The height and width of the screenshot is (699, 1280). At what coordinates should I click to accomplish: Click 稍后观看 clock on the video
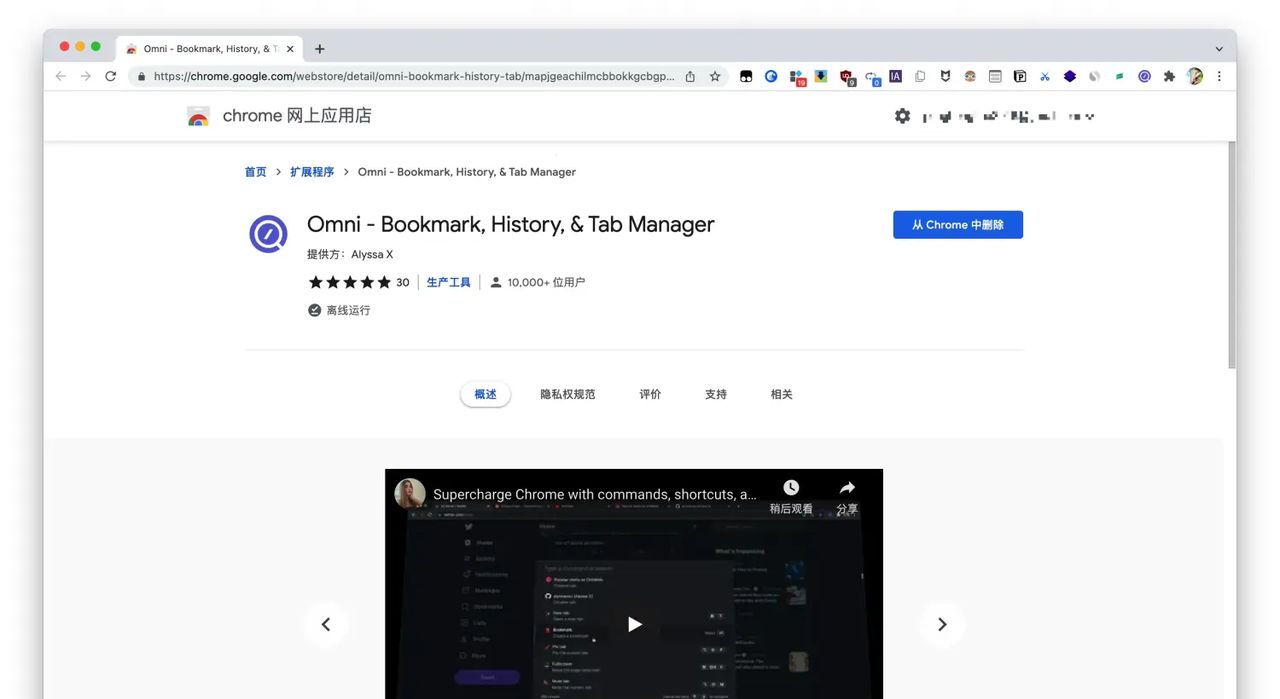pos(791,496)
